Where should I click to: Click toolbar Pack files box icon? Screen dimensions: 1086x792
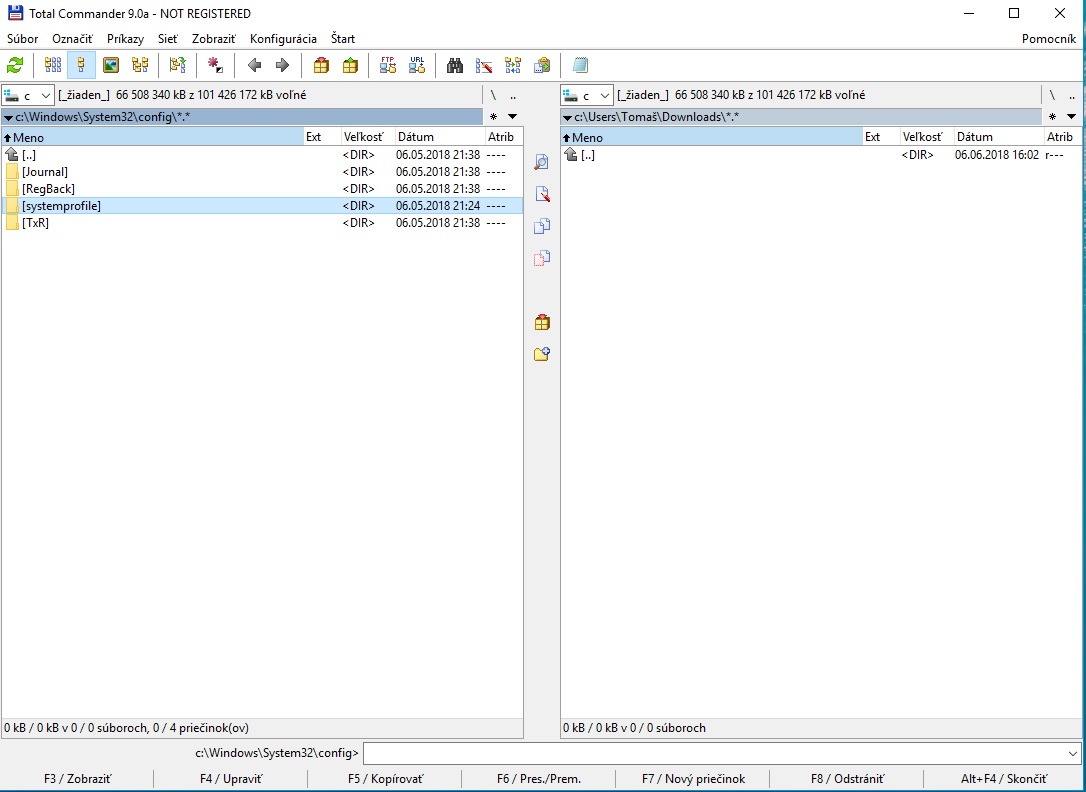pyautogui.click(x=321, y=65)
